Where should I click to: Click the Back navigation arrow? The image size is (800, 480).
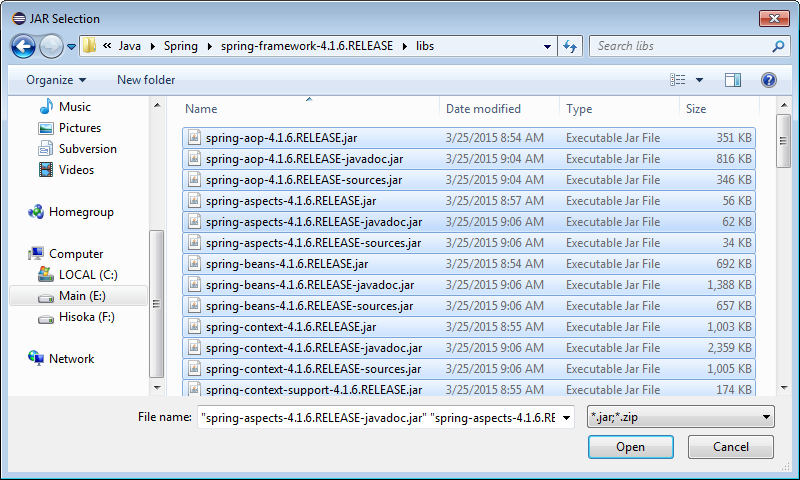pos(23,46)
